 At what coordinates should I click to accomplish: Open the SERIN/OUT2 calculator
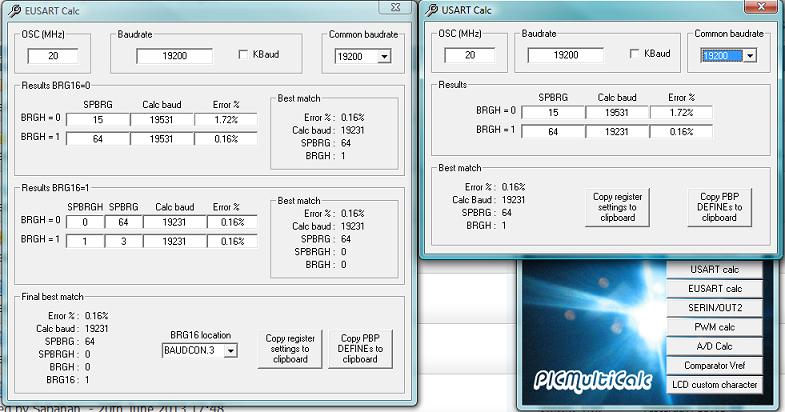click(715, 308)
